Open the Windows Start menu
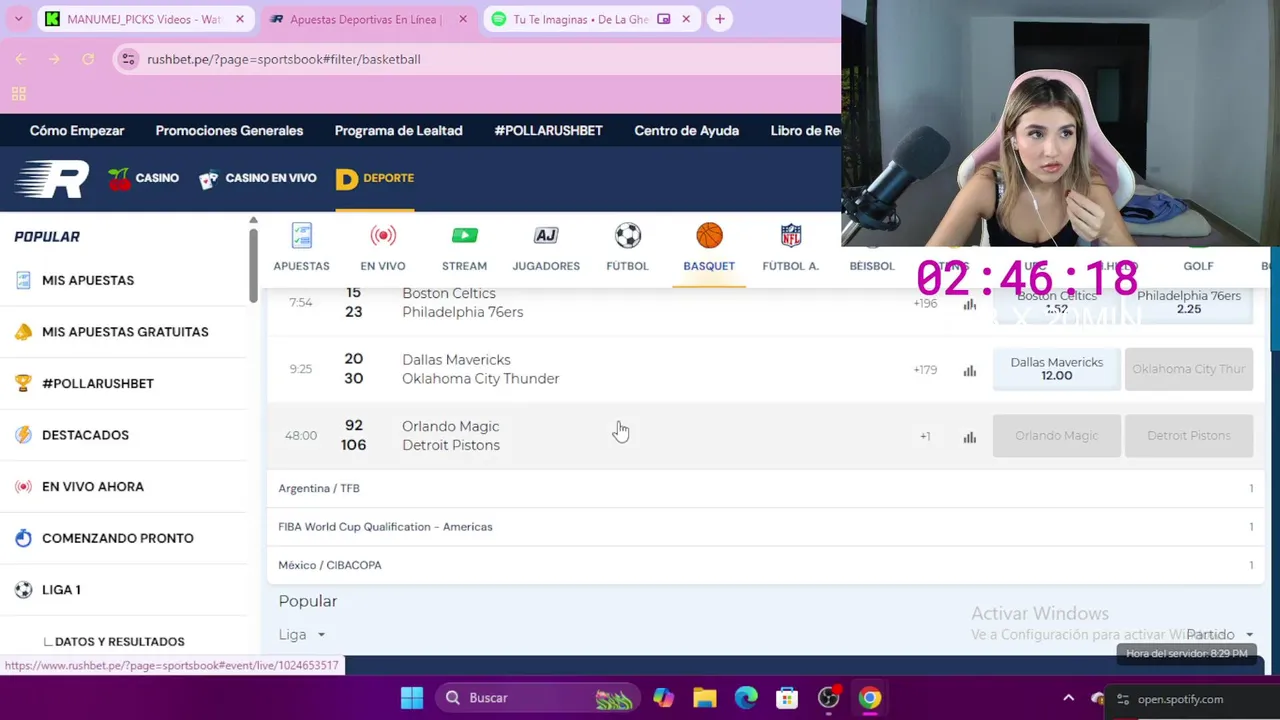Screen dimensions: 1280x720 pyautogui.click(x=412, y=698)
